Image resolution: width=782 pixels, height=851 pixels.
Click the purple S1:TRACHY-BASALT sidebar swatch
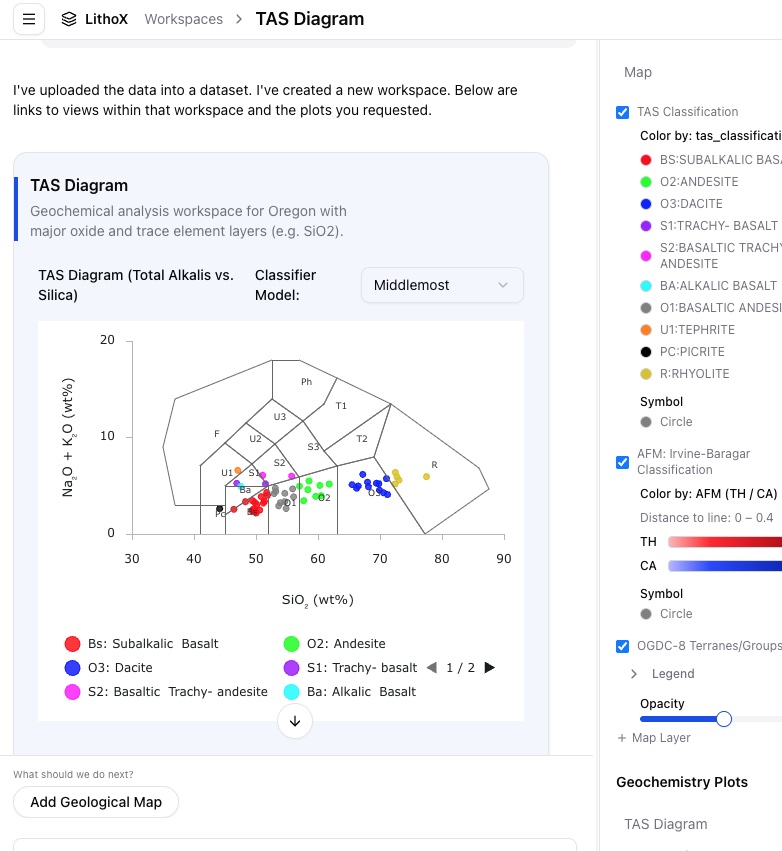point(646,226)
